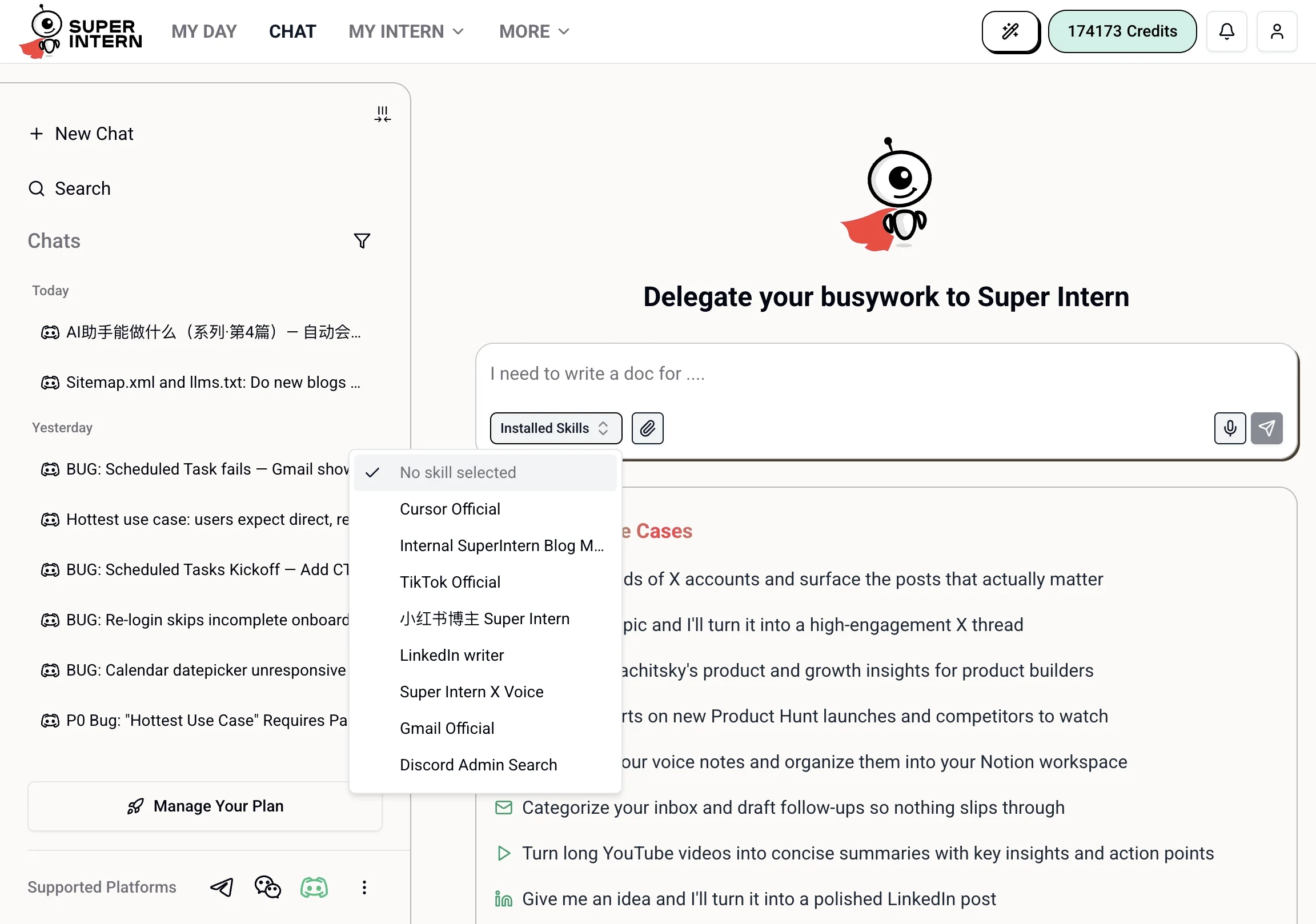Click the Discord icon on the Hottest use case chat
The image size is (1316, 924).
coord(50,519)
